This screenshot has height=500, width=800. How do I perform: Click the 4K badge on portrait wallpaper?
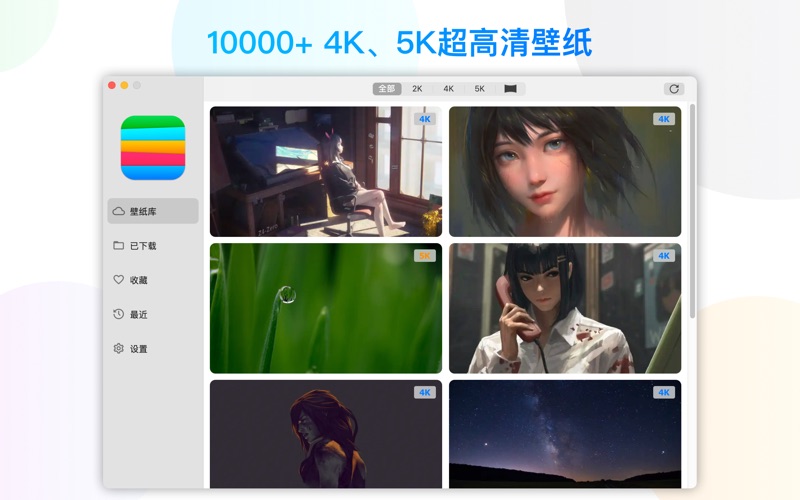click(664, 119)
